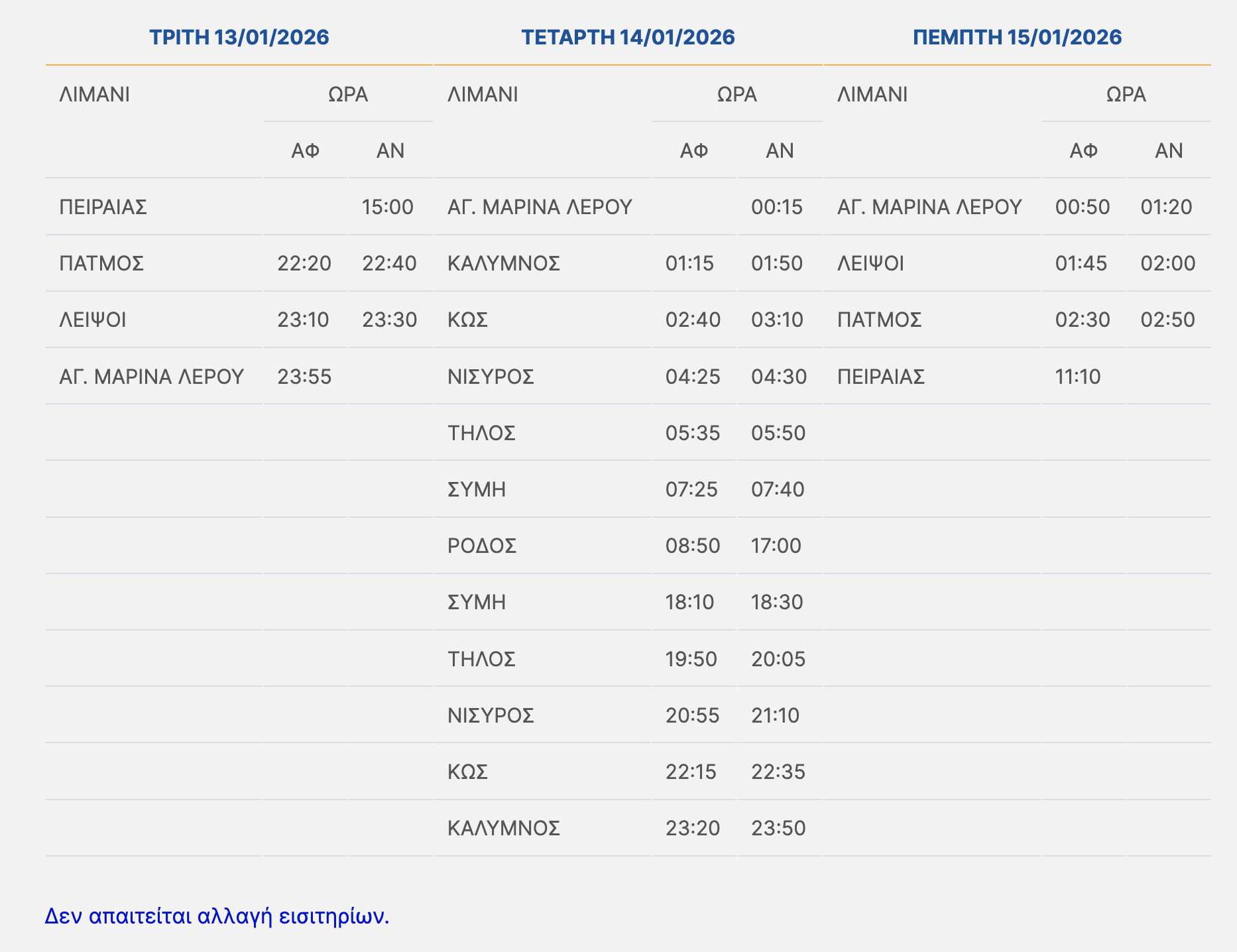Click ΛΕΙΨΟΙ in the Thursday schedule

(x=870, y=264)
